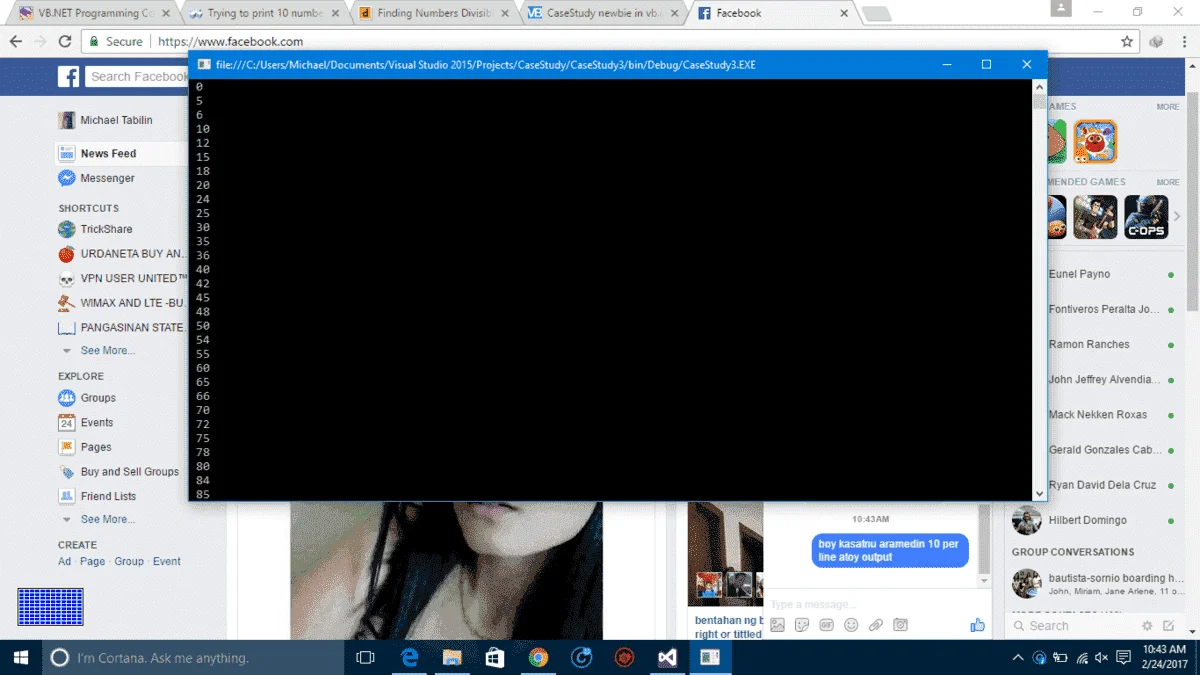Click the console window scroll down arrow

pyautogui.click(x=1040, y=493)
